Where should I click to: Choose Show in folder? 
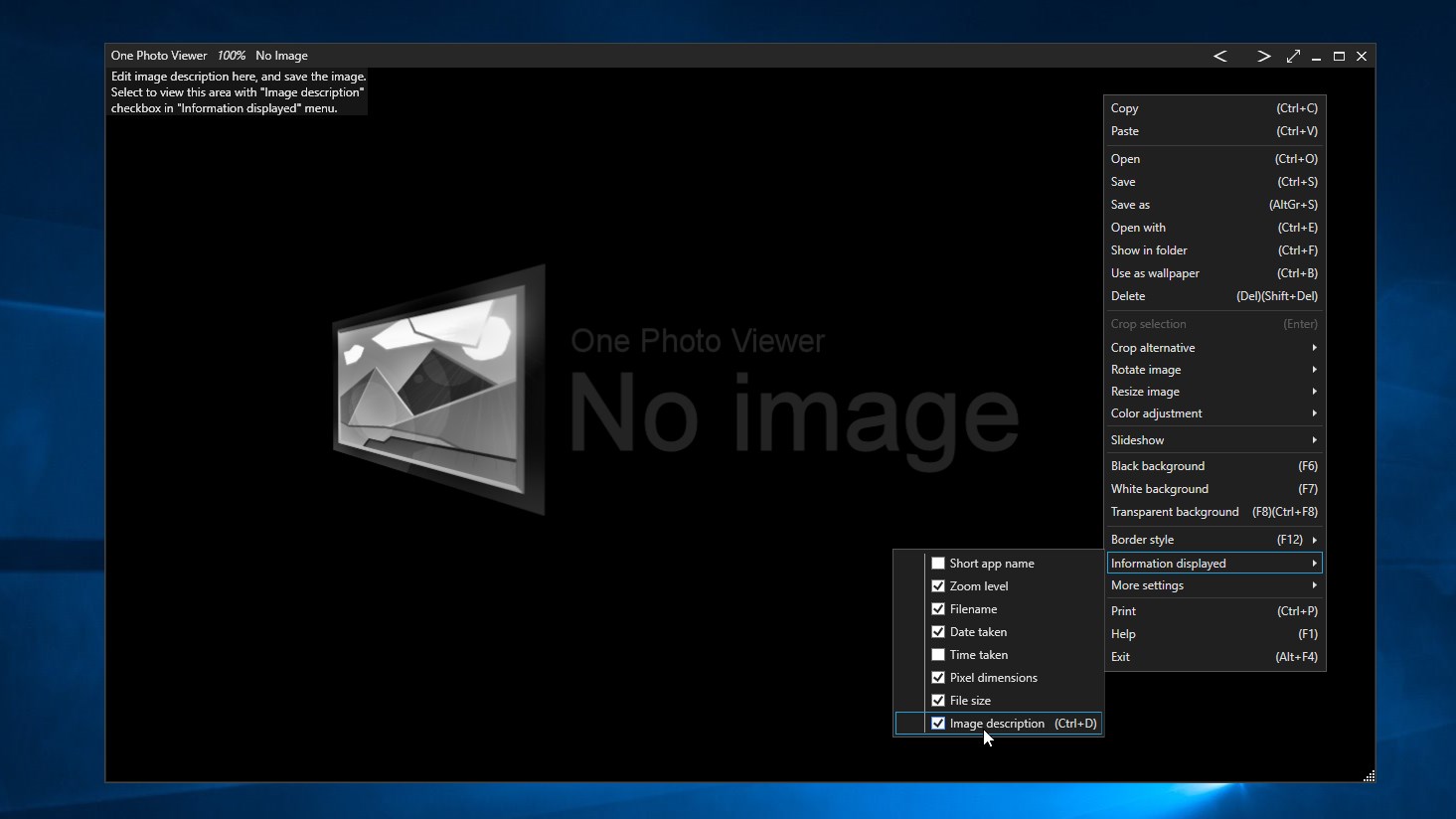point(1214,250)
